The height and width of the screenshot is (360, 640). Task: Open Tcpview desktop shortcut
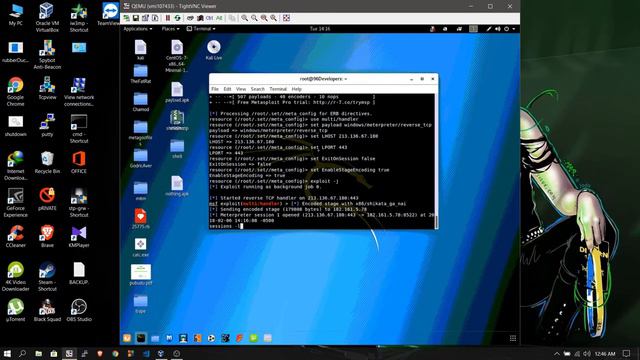pyautogui.click(x=47, y=88)
